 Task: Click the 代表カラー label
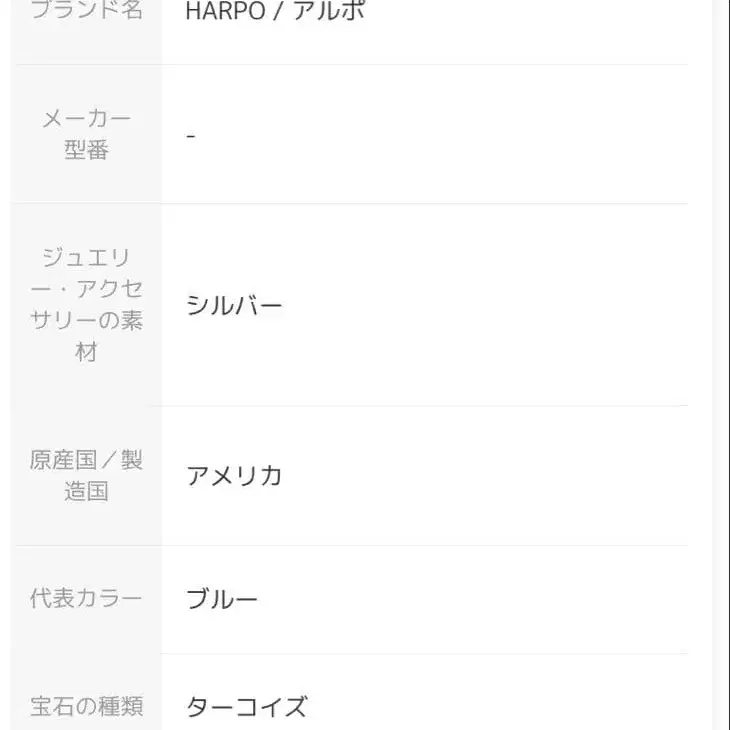[x=86, y=599]
